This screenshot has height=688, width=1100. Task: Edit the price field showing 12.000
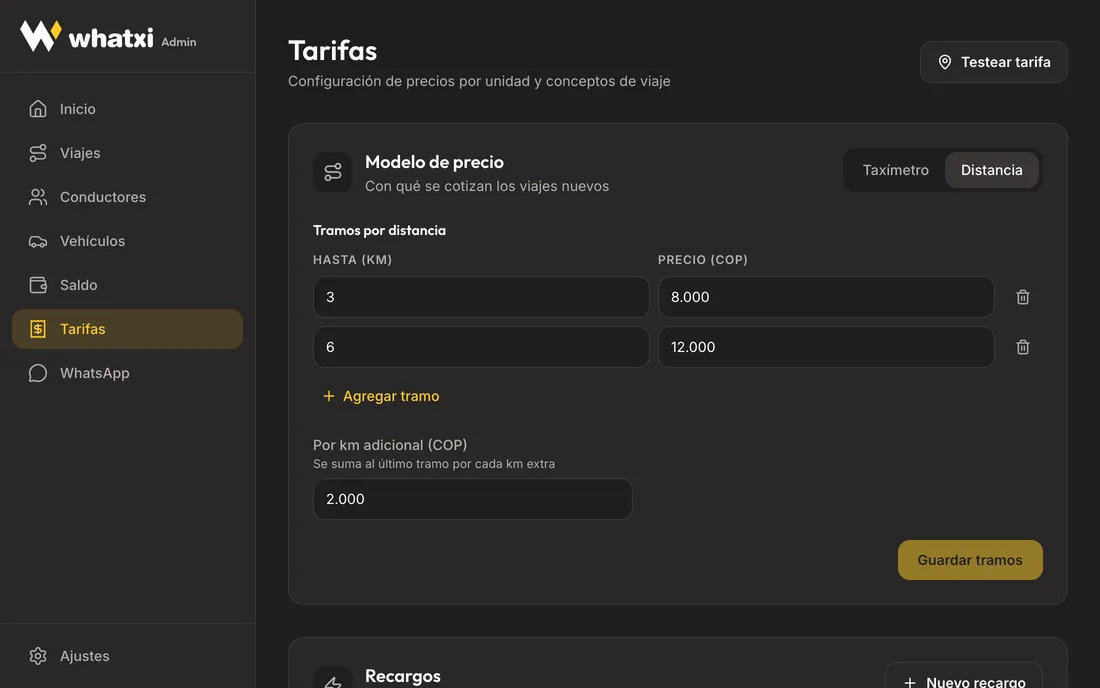[826, 347]
